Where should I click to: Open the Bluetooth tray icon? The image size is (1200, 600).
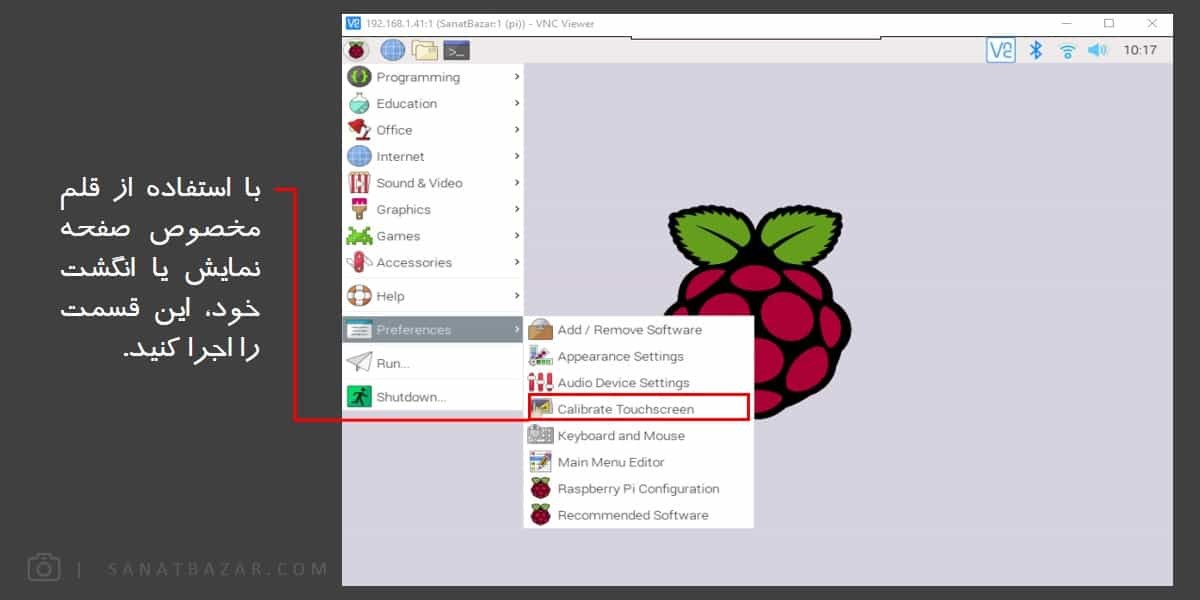pos(1036,50)
